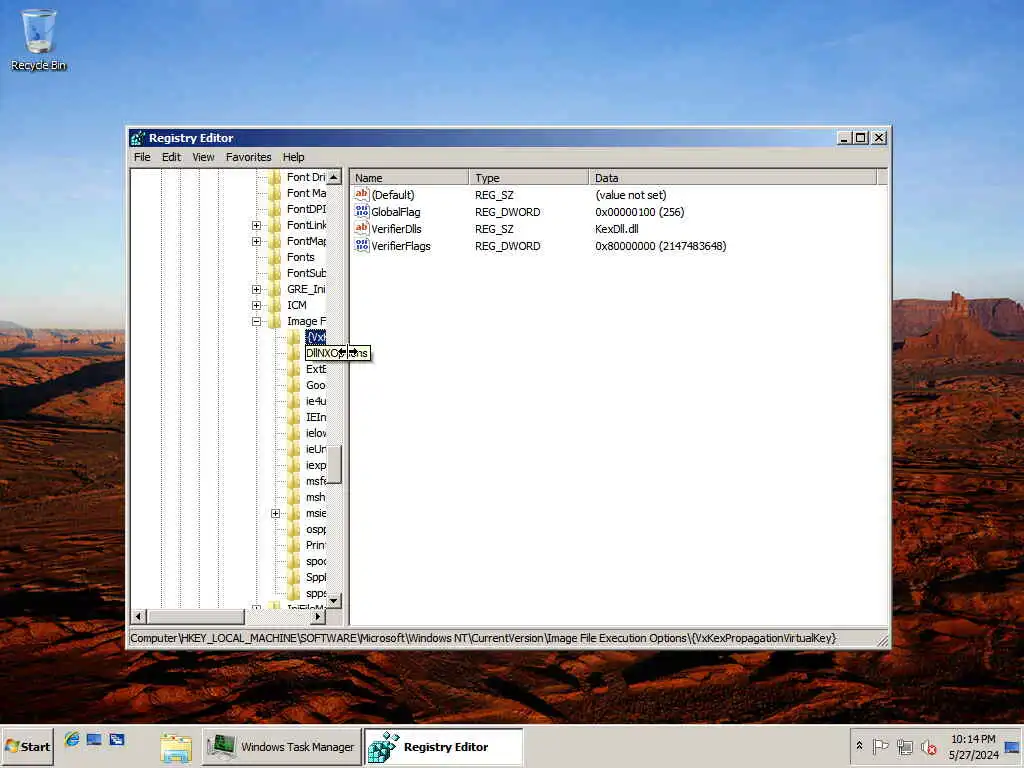Select the msh subkey in tree
The width and height of the screenshot is (1024, 768).
(x=315, y=497)
